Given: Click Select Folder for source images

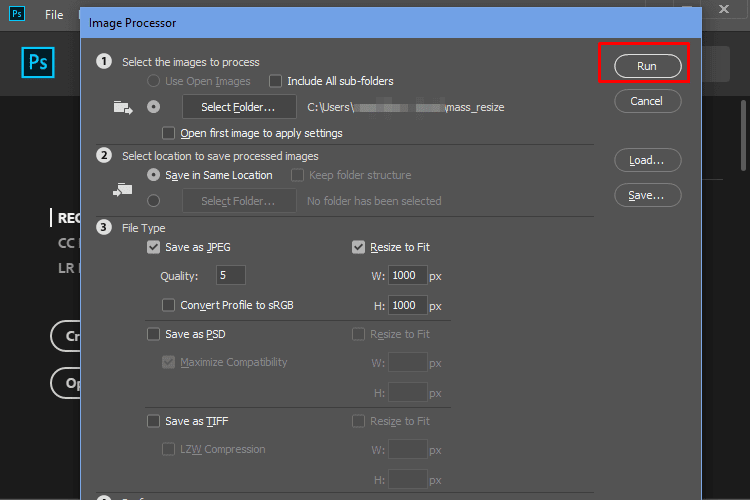Looking at the screenshot, I should 239,107.
